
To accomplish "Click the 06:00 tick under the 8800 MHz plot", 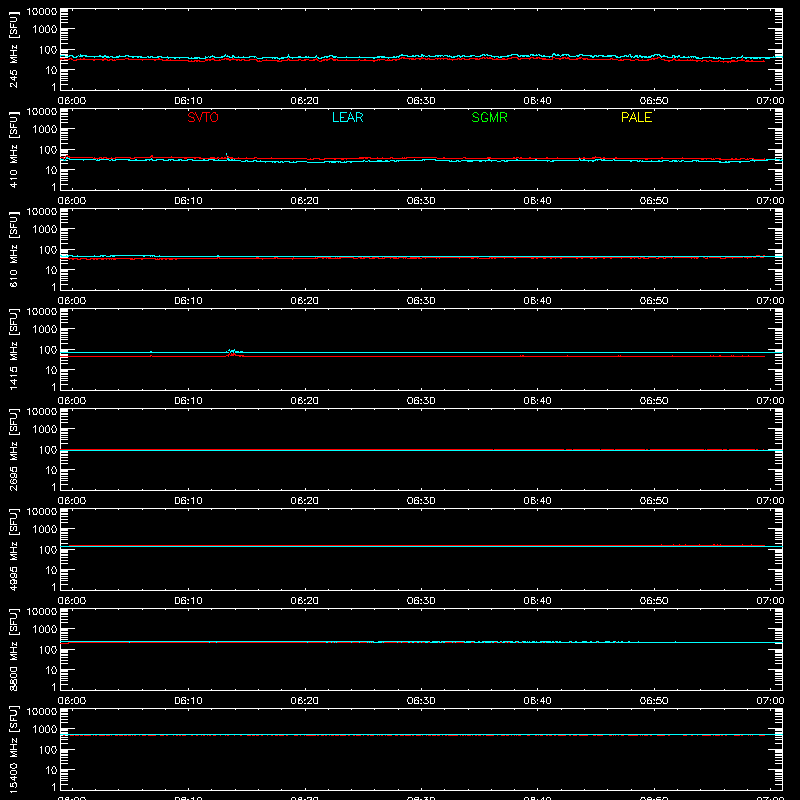I will coord(72,701).
